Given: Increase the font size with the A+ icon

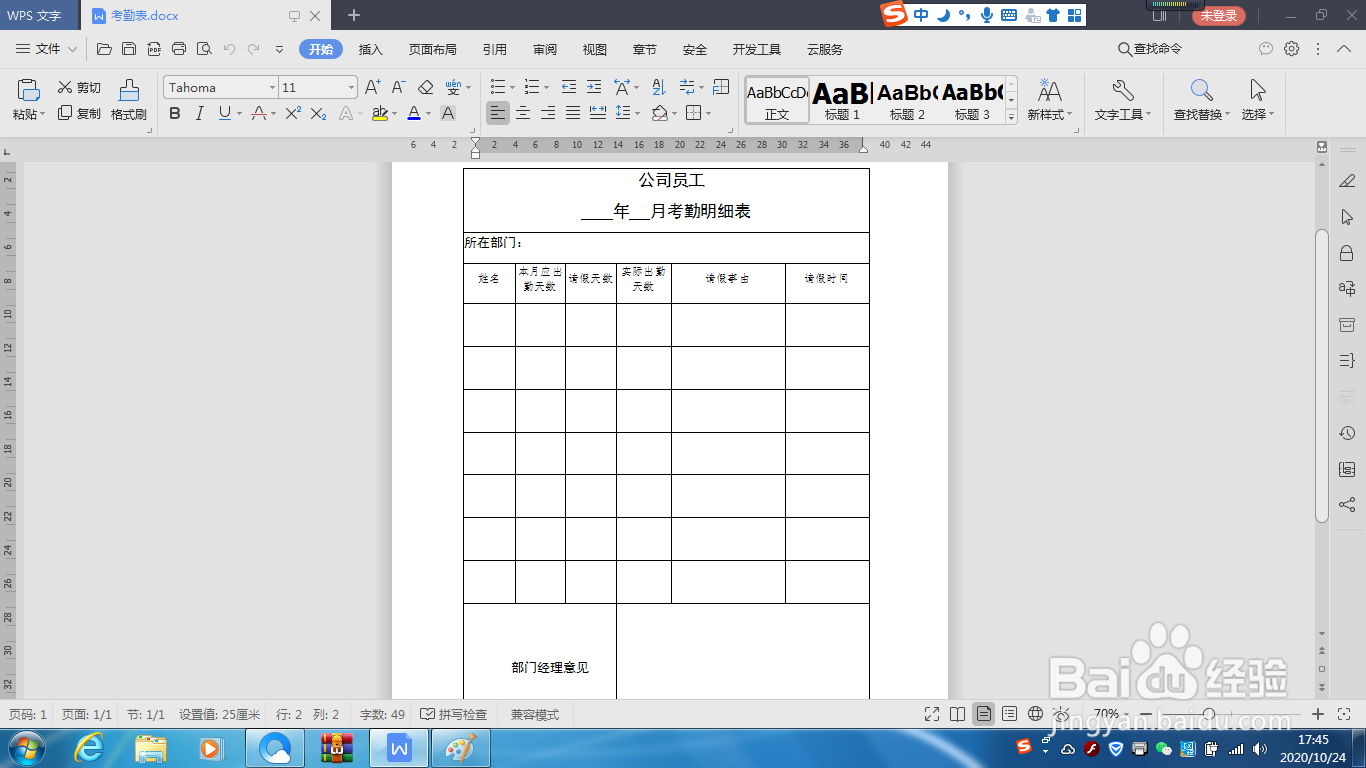Looking at the screenshot, I should click(372, 87).
